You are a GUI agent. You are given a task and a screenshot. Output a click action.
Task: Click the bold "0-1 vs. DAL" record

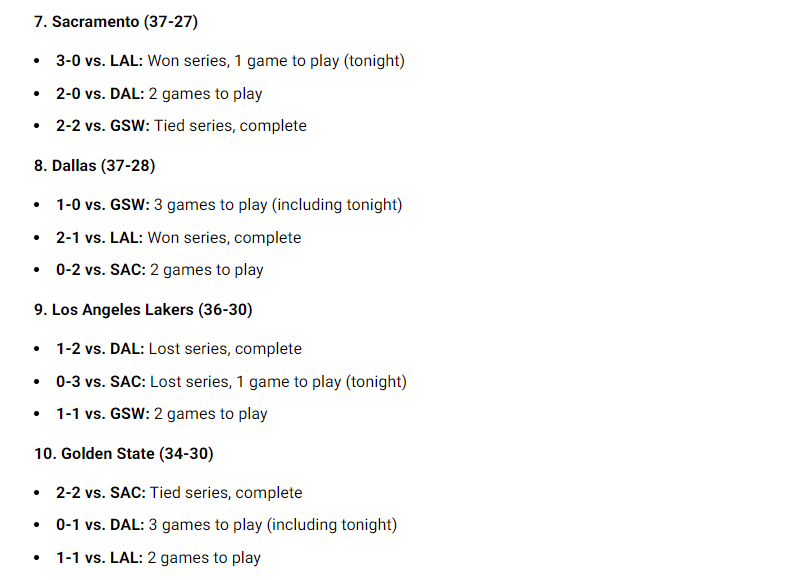tap(100, 525)
